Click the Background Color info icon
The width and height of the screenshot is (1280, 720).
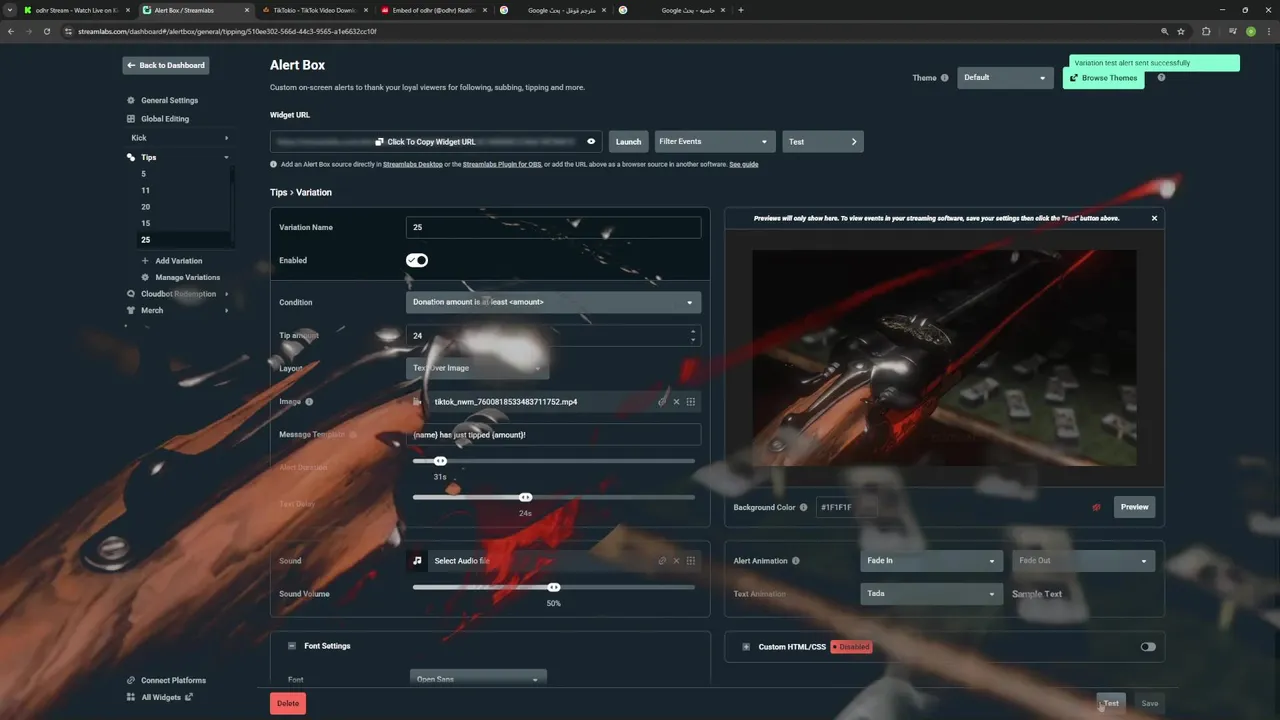click(x=804, y=508)
